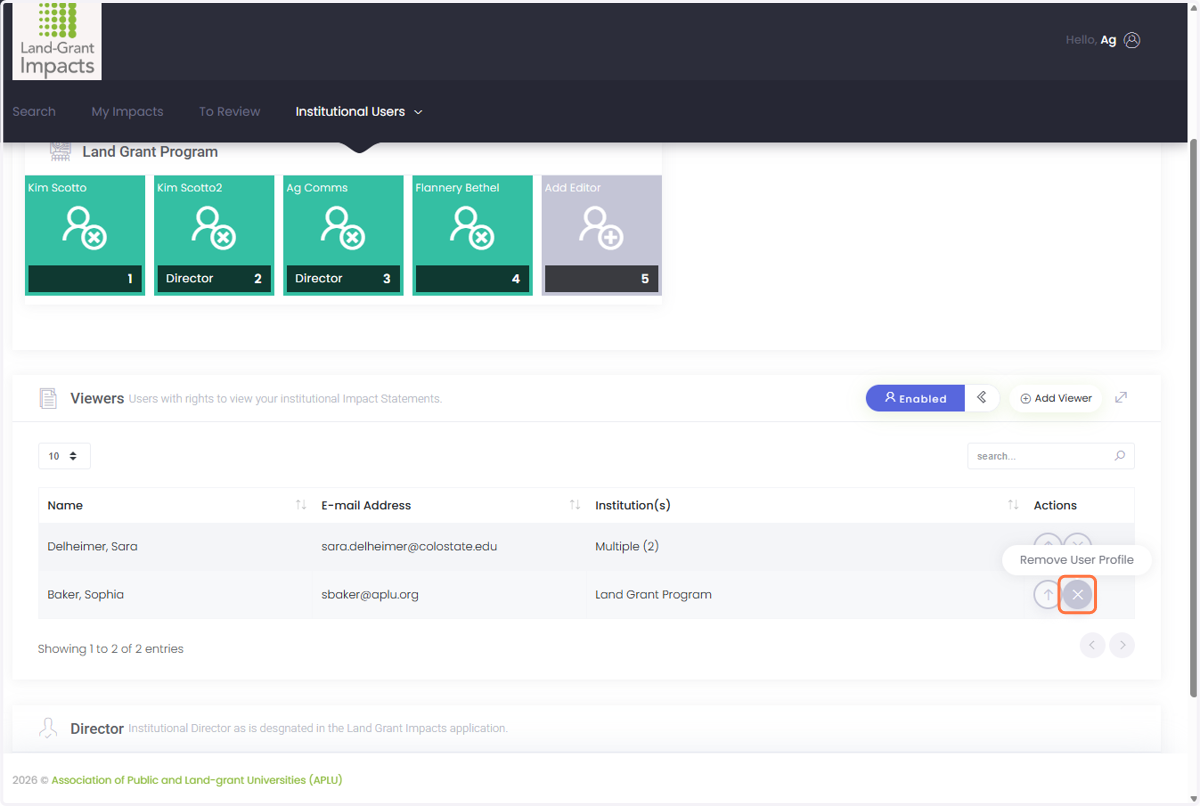Remove editor Ag Comms card icon

coord(343,227)
